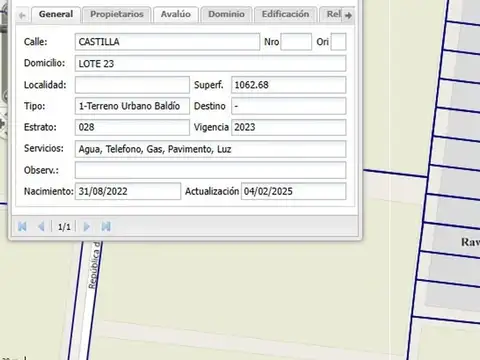
Task: Open the Avalúo tab
Action: click(x=176, y=14)
